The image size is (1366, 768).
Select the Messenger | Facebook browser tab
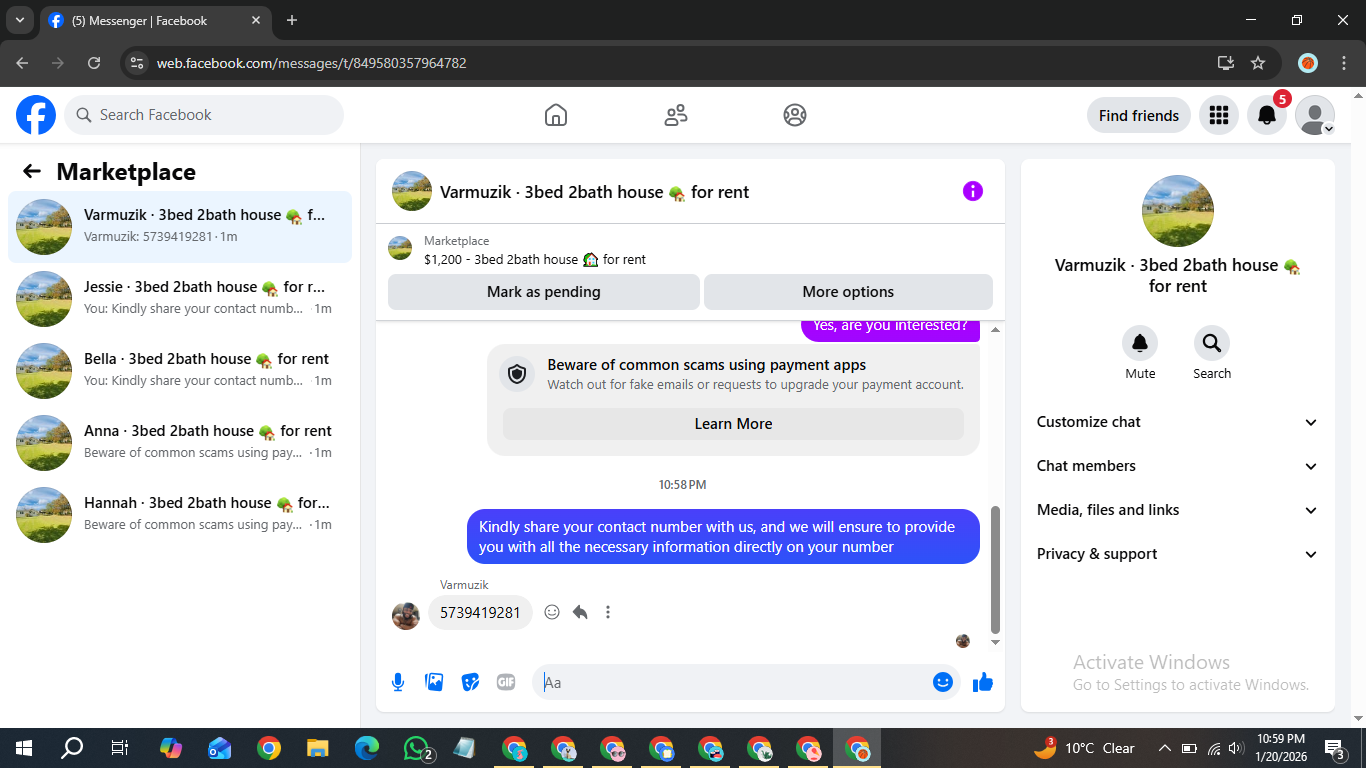[156, 20]
